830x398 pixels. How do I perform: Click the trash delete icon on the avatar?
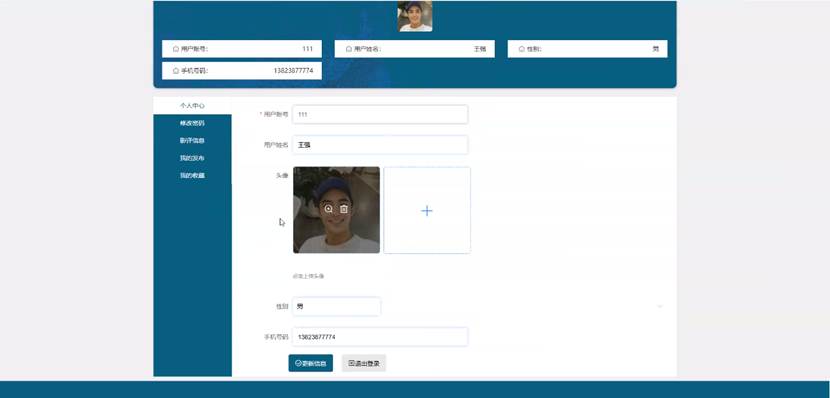tap(344, 209)
